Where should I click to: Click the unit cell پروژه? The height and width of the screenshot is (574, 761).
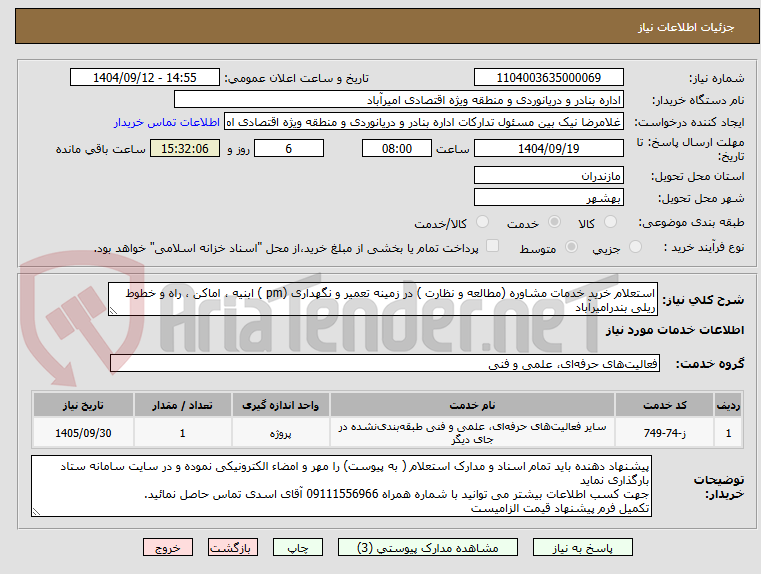coord(281,433)
